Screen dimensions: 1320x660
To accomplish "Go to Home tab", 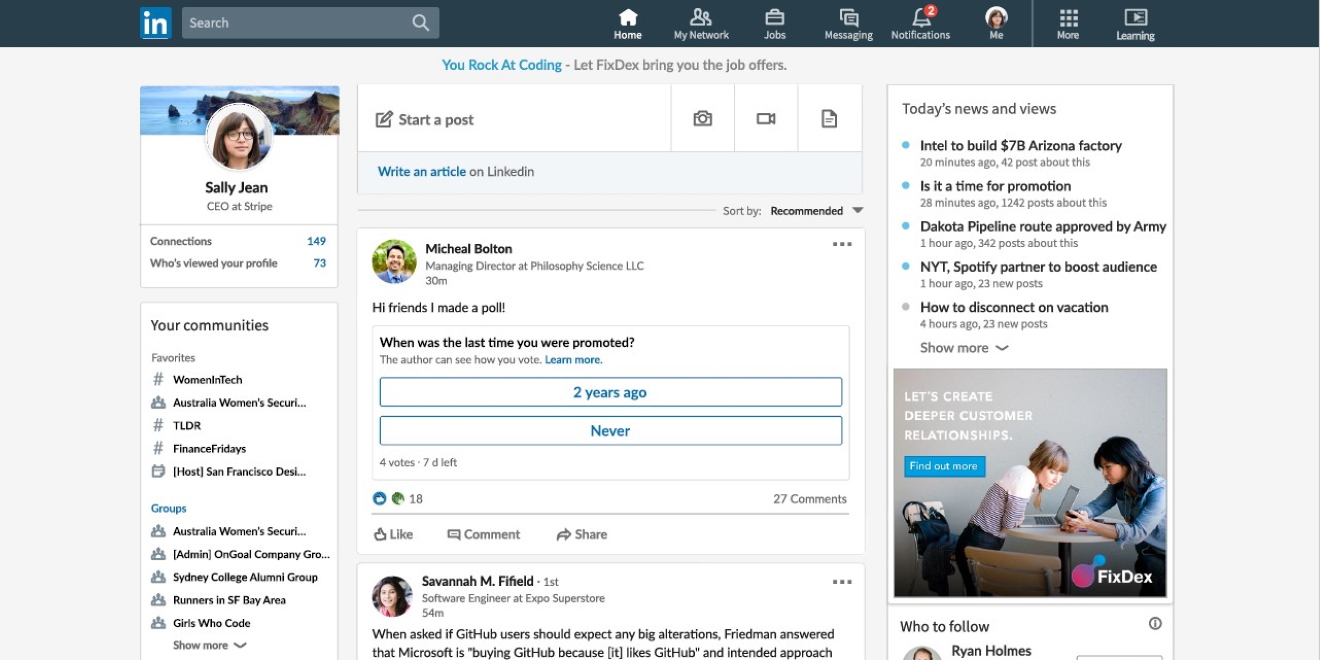I will tap(628, 24).
